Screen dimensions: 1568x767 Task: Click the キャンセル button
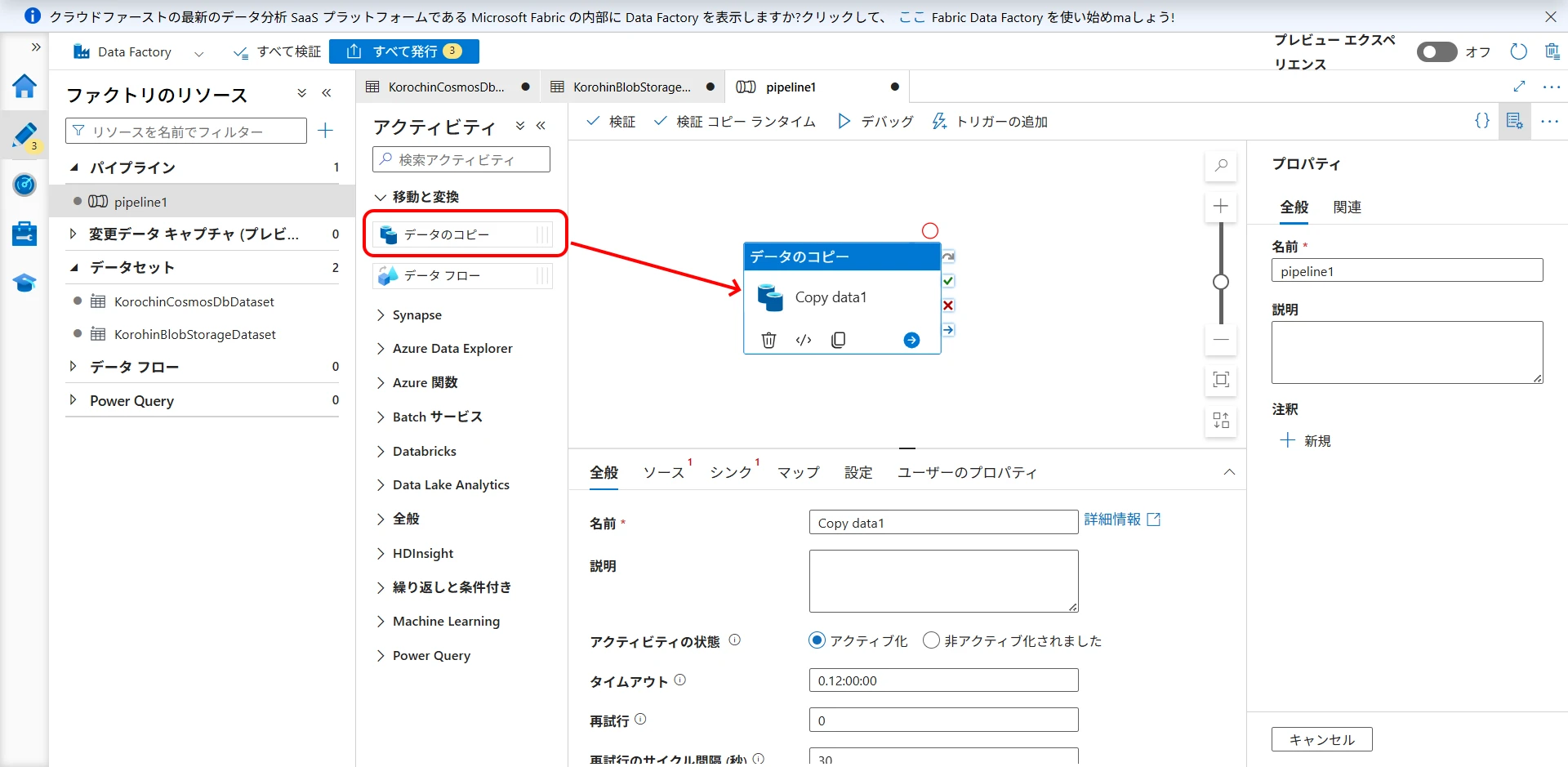(x=1321, y=739)
